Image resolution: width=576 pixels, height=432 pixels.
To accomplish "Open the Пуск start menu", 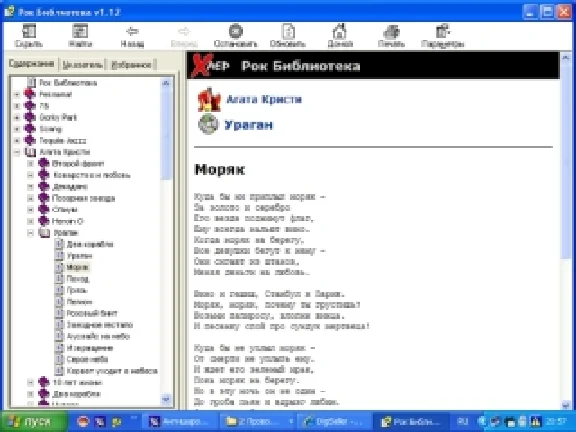I will pos(34,421).
